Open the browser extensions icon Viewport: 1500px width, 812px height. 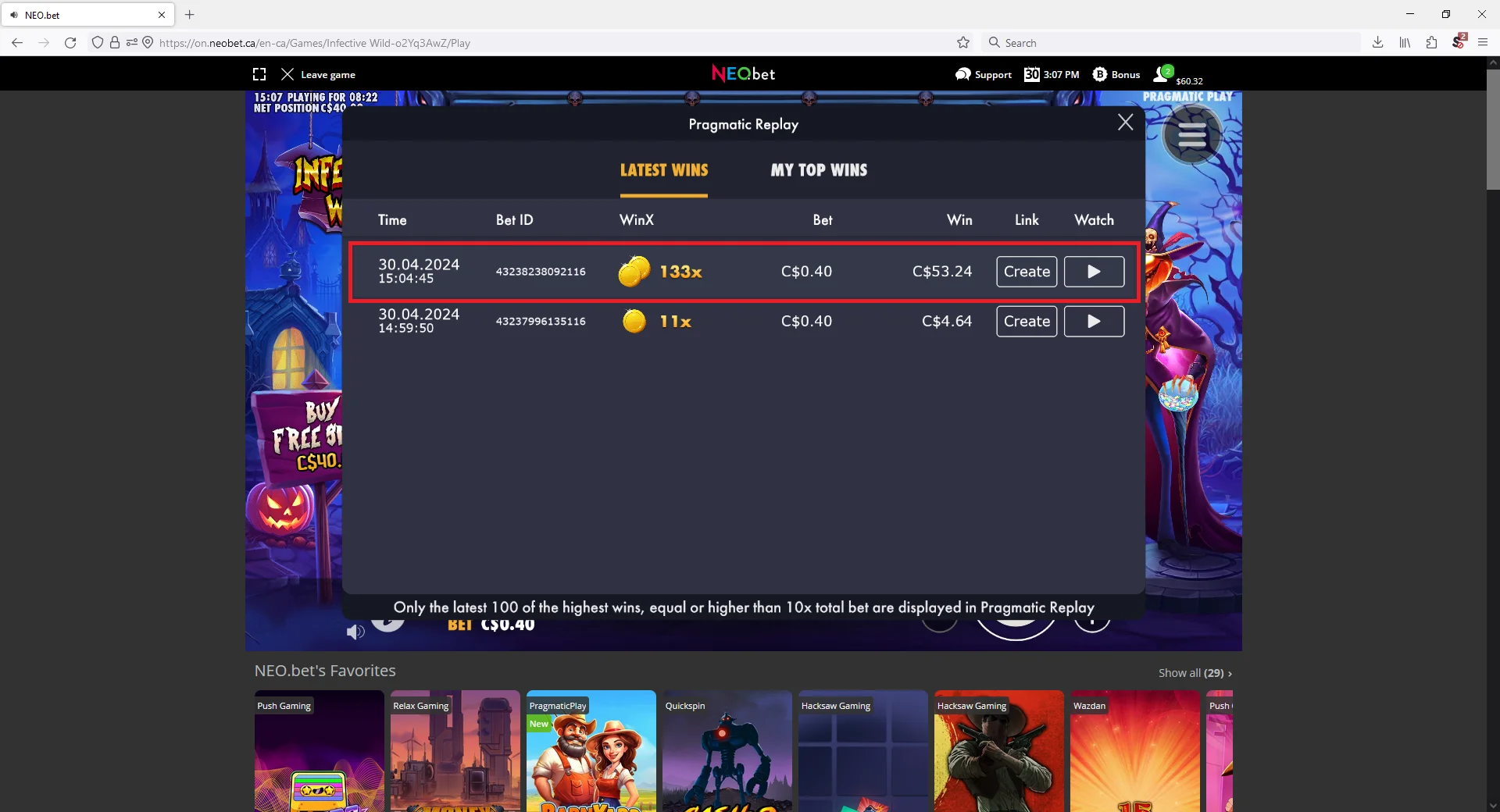pos(1431,43)
